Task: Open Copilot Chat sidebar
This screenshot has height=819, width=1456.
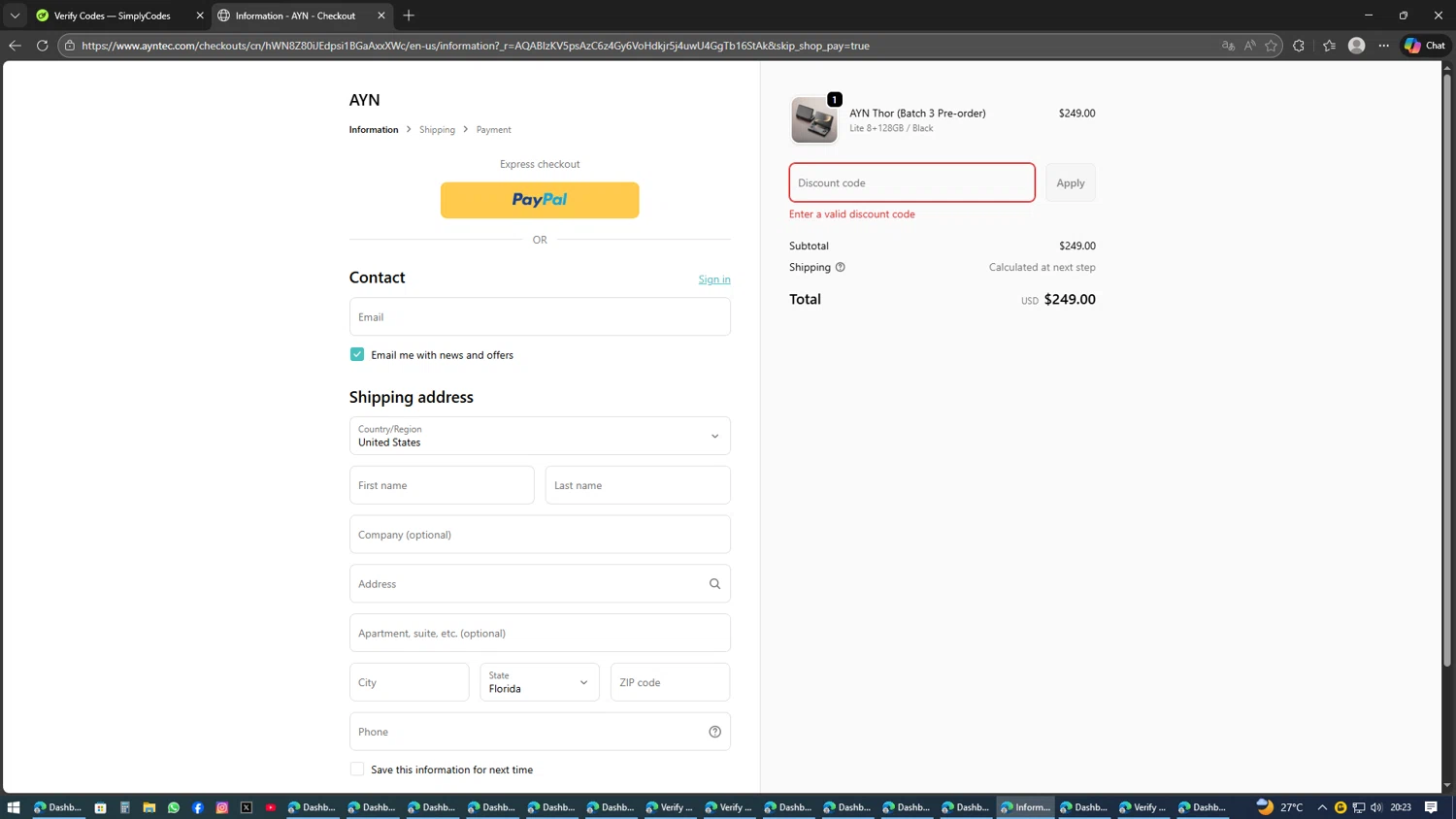Action: 1425,46
